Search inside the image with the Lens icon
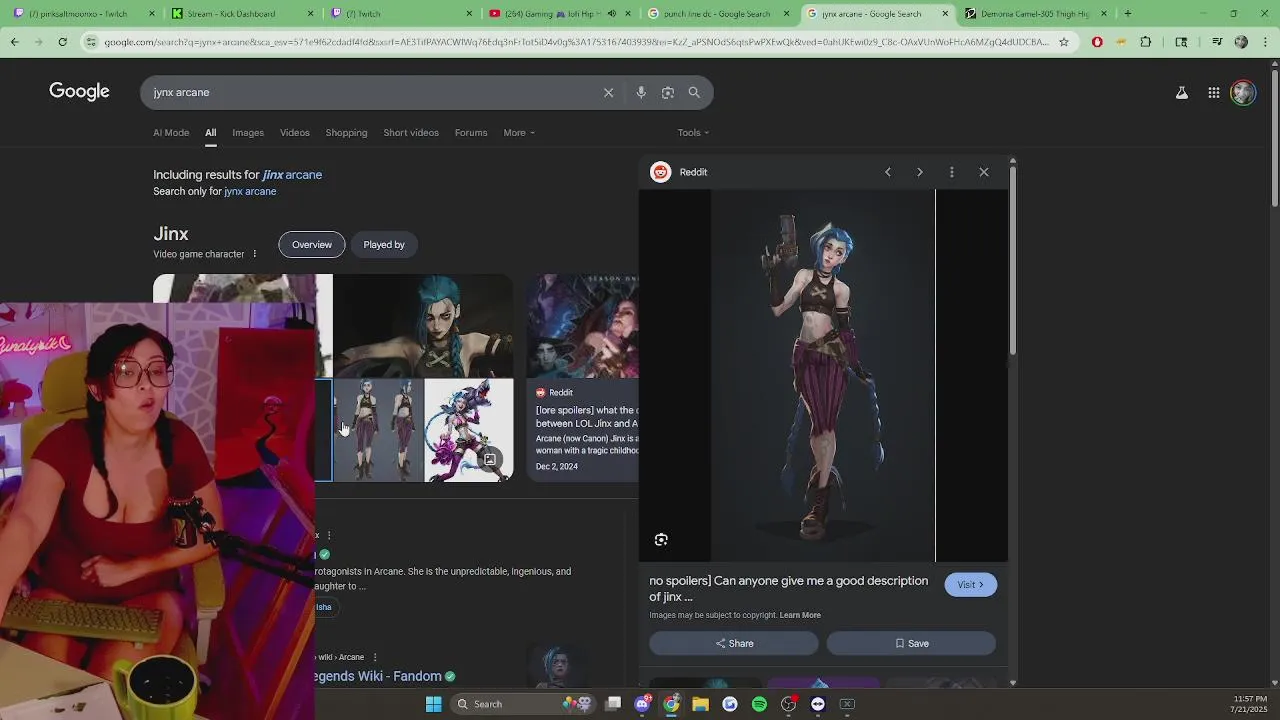 click(x=661, y=540)
